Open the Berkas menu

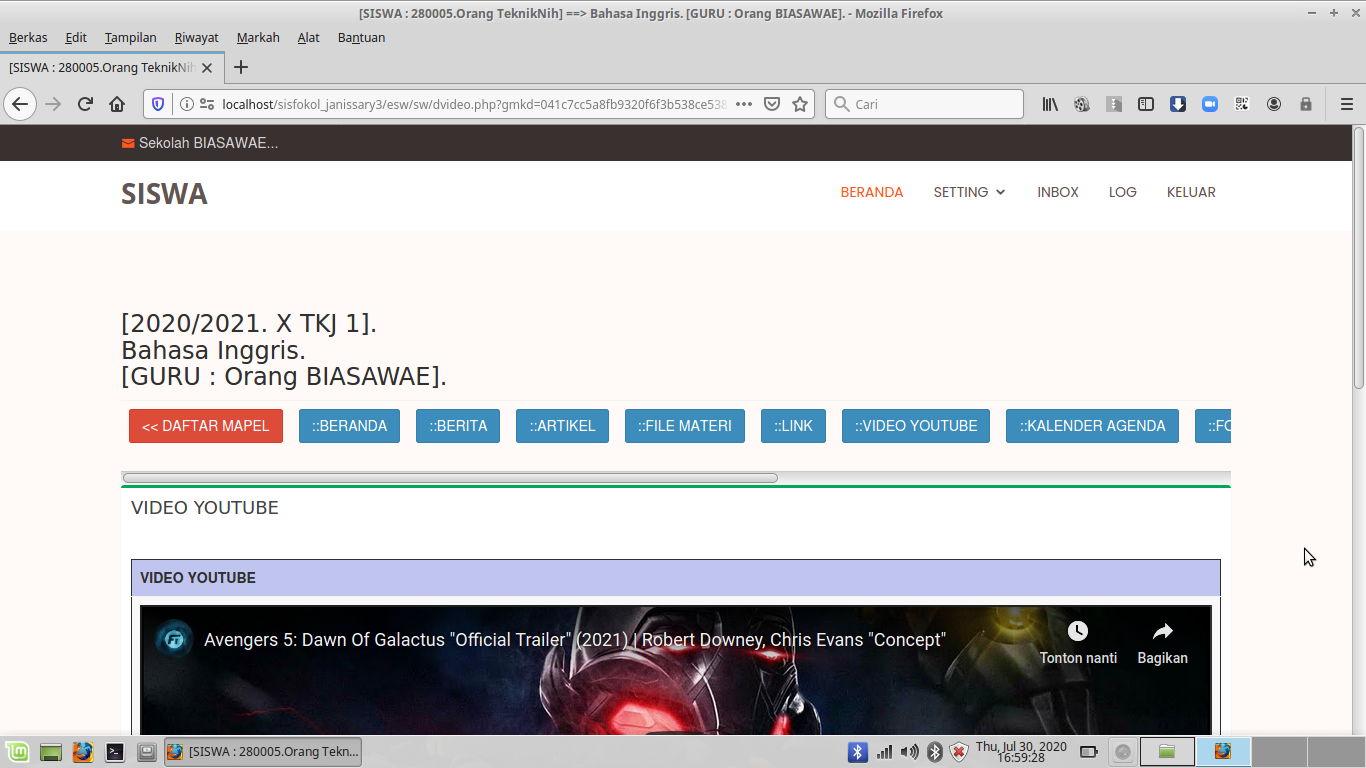[x=28, y=38]
